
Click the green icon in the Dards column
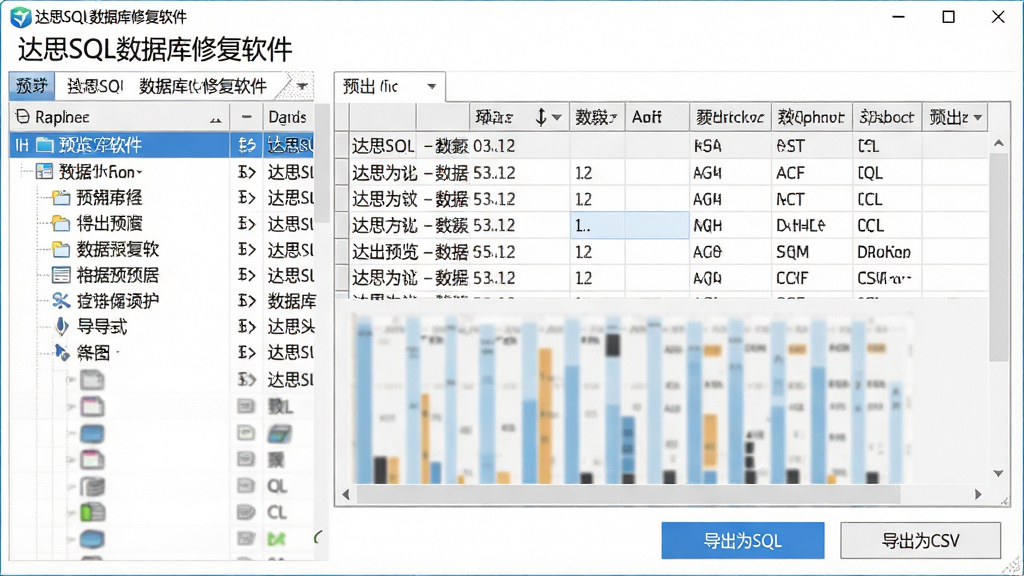(x=277, y=539)
